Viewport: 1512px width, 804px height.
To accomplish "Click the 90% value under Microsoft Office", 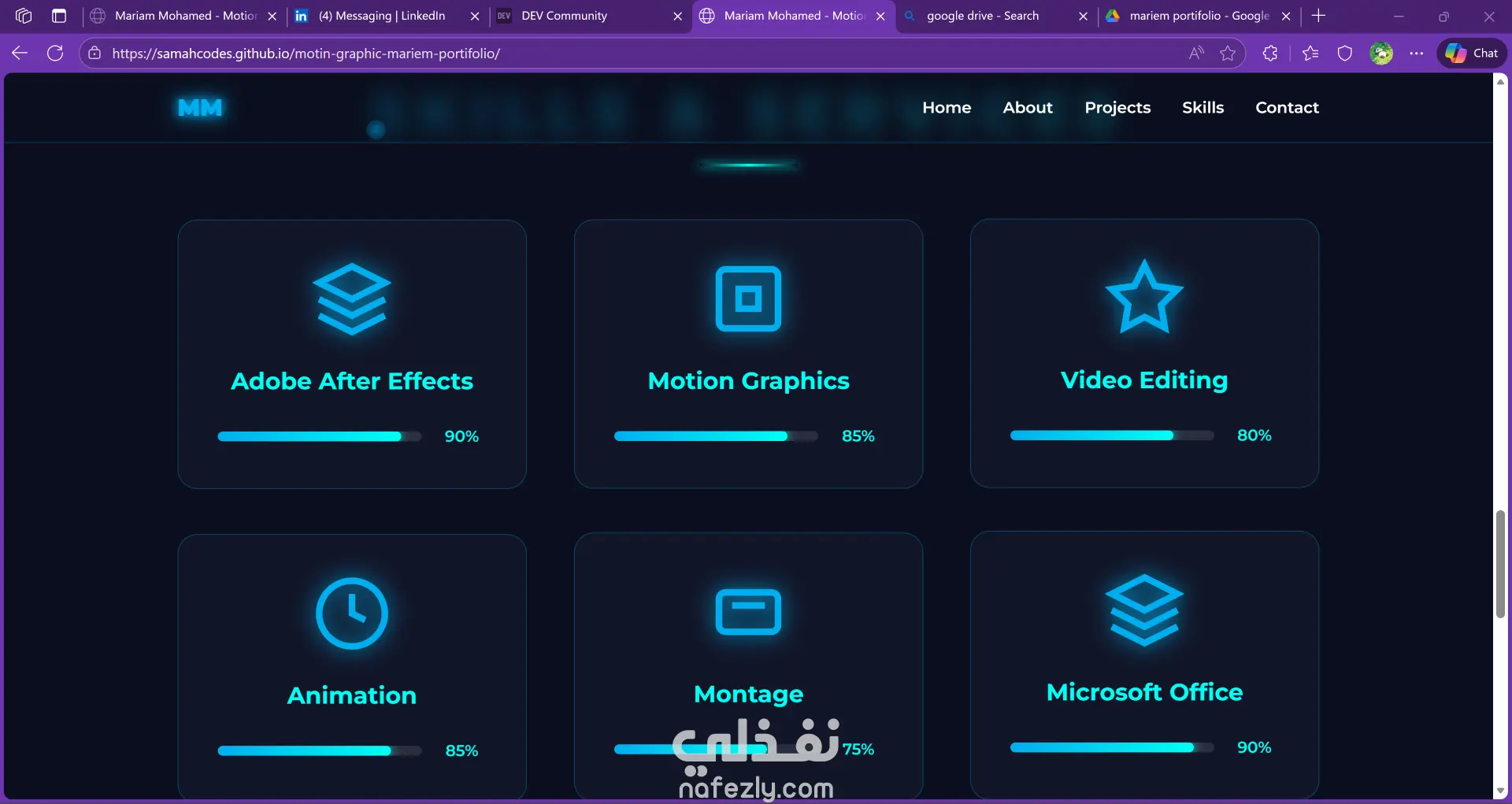I will 1254,747.
